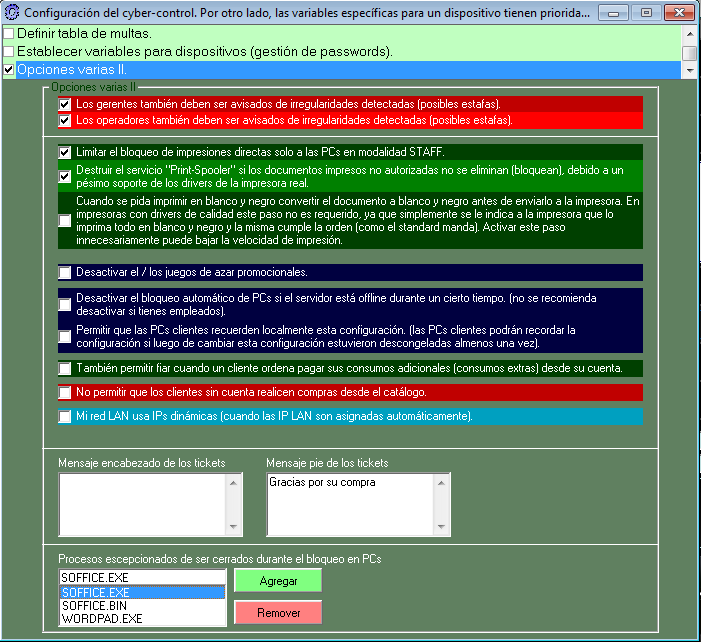Viewport: 701px width, 642px height.
Task: Check the 'Definir tabla de multas' checkbox
Action: tap(8, 34)
